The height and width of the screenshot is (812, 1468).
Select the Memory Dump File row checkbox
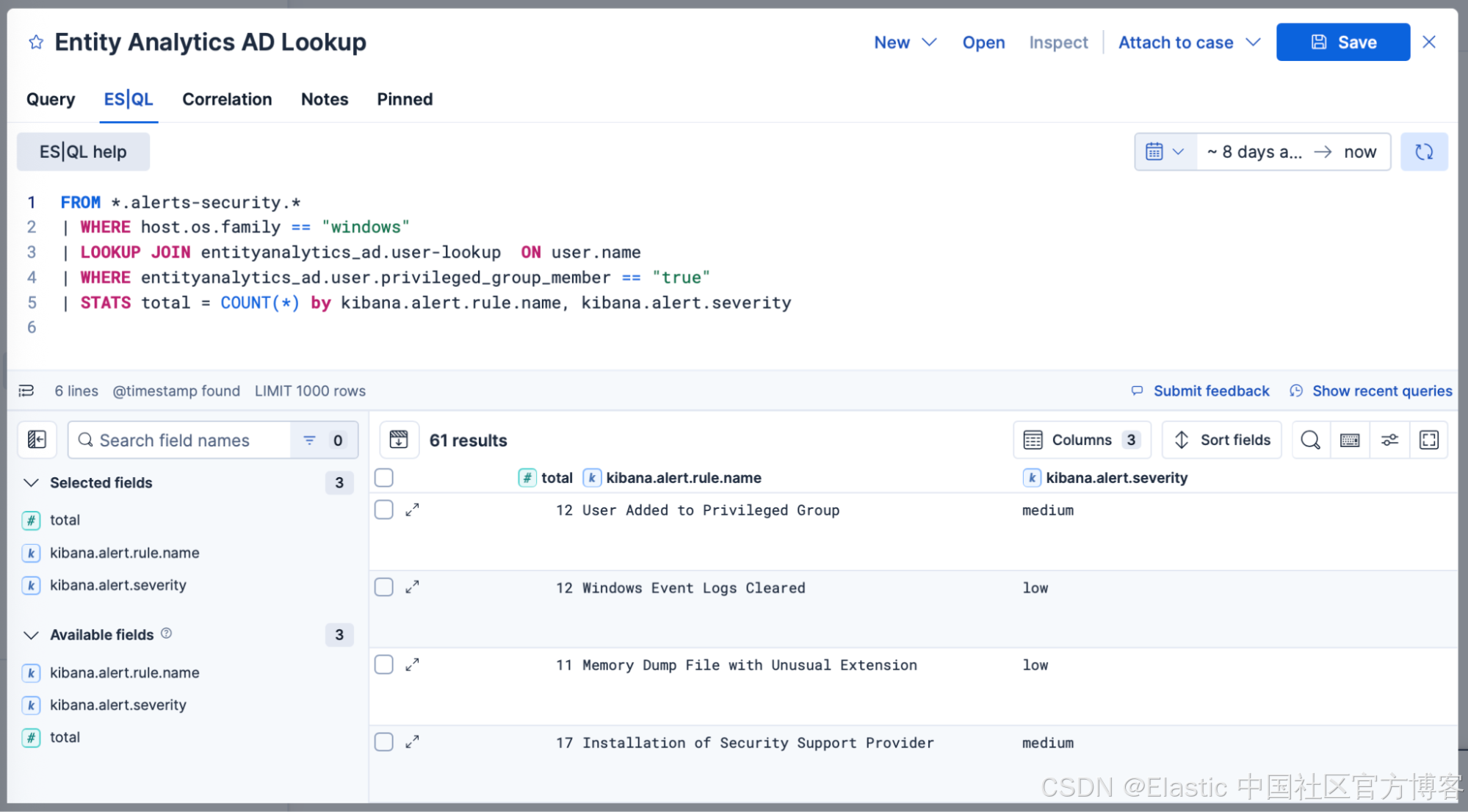click(x=384, y=664)
